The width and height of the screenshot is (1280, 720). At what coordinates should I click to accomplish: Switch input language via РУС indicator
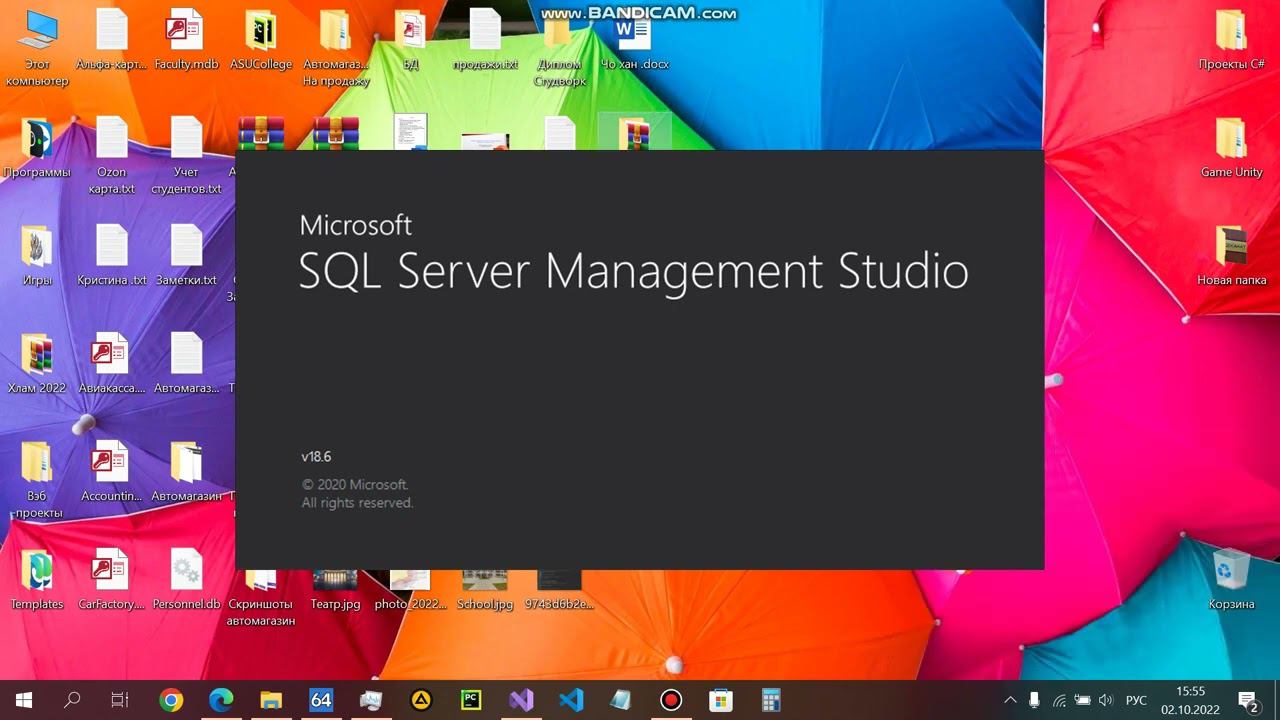coord(1136,700)
